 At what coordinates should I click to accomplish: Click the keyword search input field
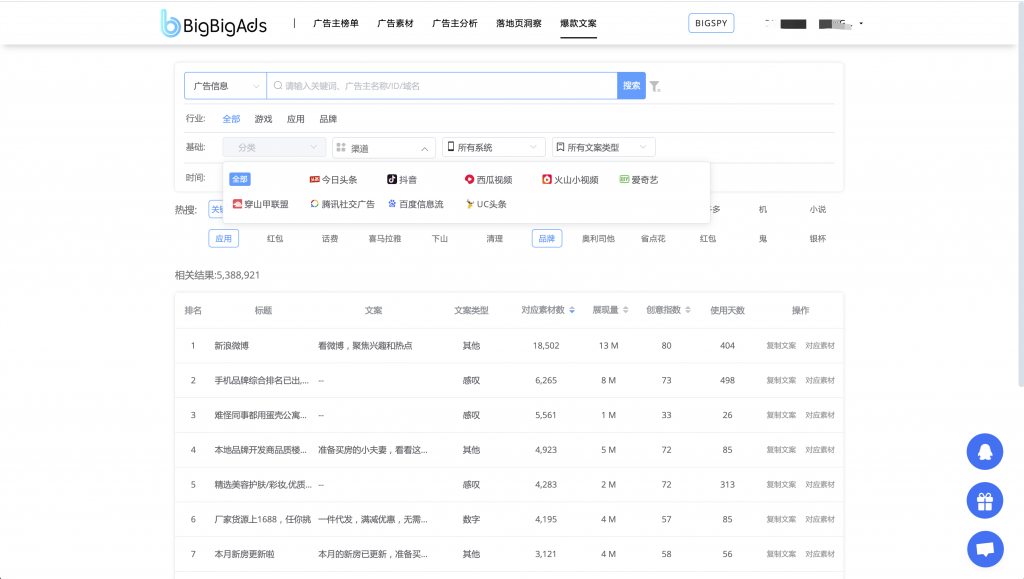point(442,86)
